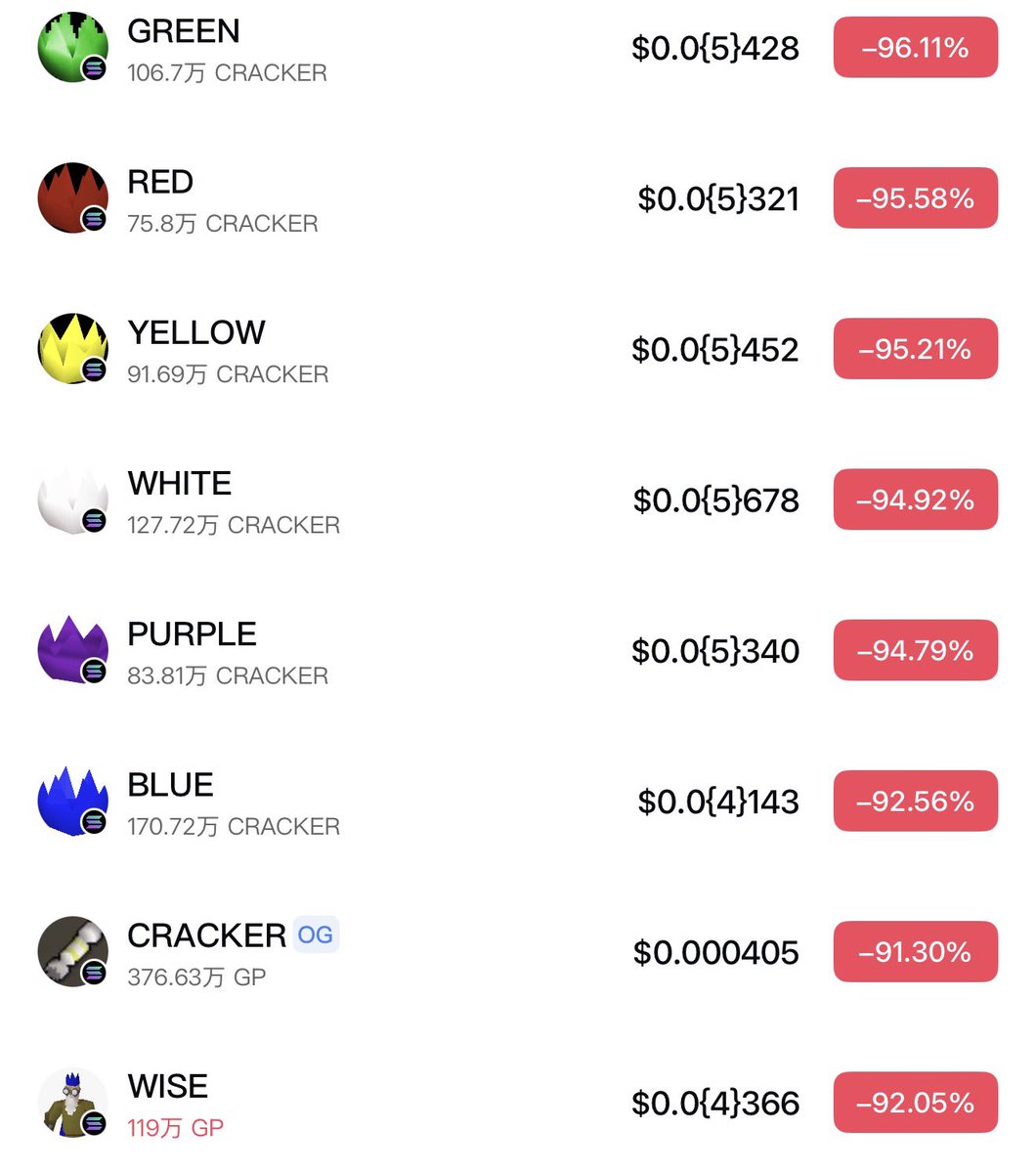Open the GREEN party hat token icon
Viewport: 1036px width, 1173px height.
pyautogui.click(x=73, y=47)
